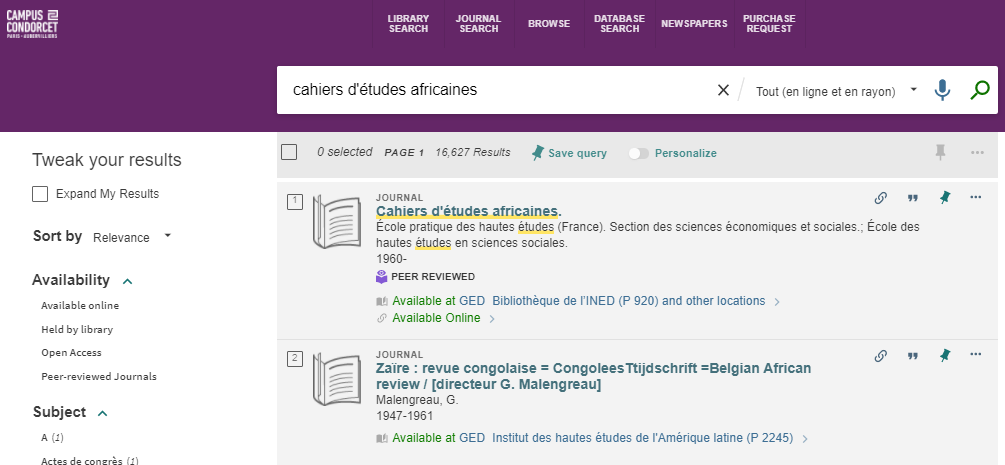Copy permalink for Cahiers d'études africaines

[x=881, y=198]
